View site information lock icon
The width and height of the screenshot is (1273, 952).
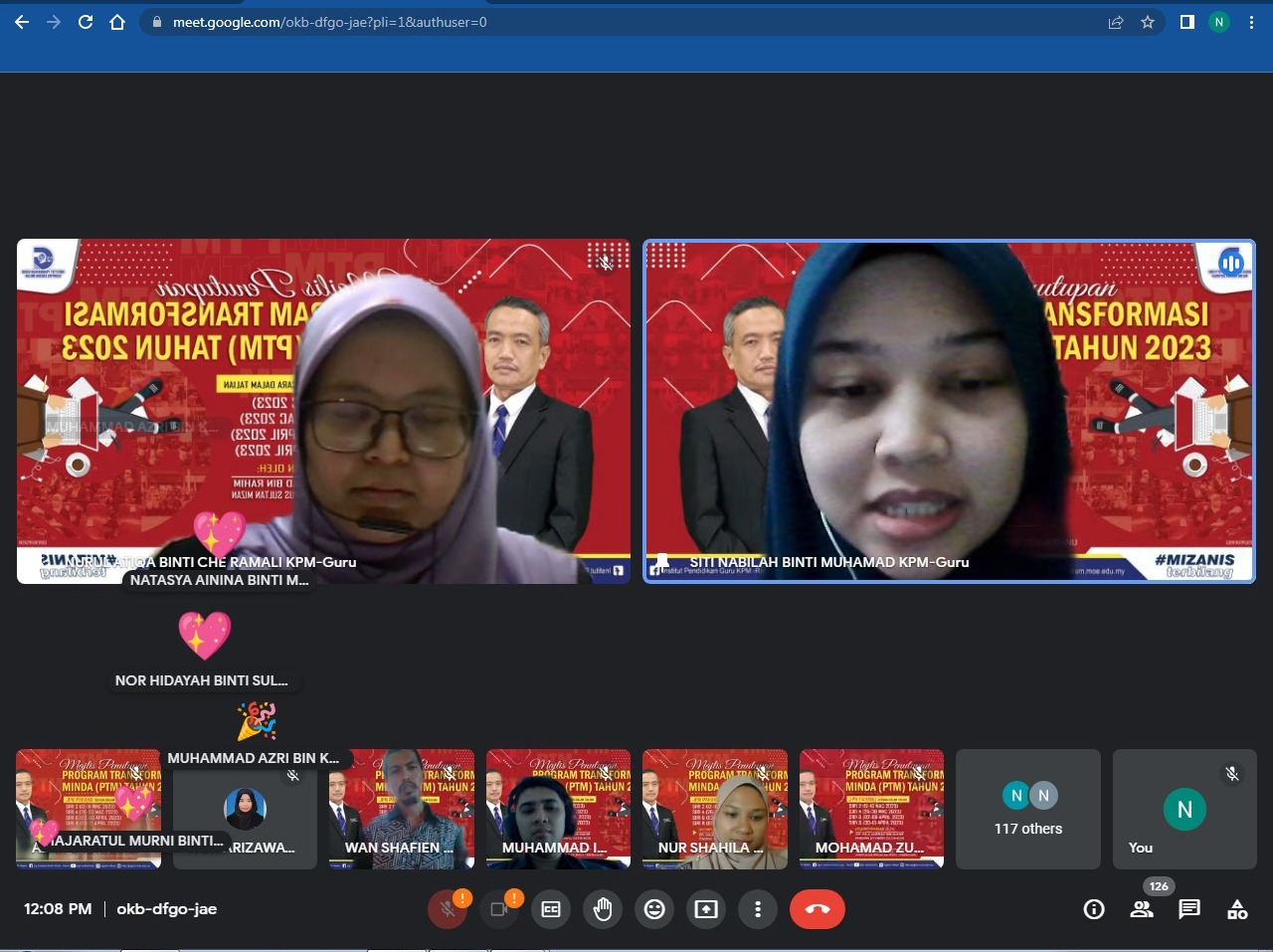[x=156, y=22]
